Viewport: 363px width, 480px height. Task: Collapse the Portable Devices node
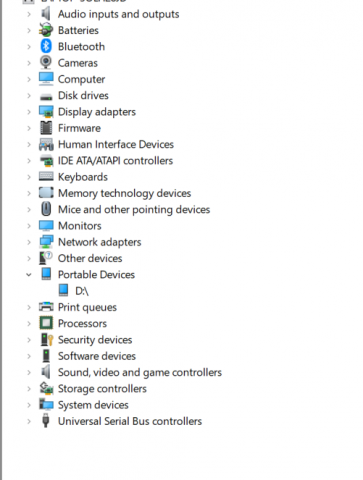pyautogui.click(x=29, y=275)
